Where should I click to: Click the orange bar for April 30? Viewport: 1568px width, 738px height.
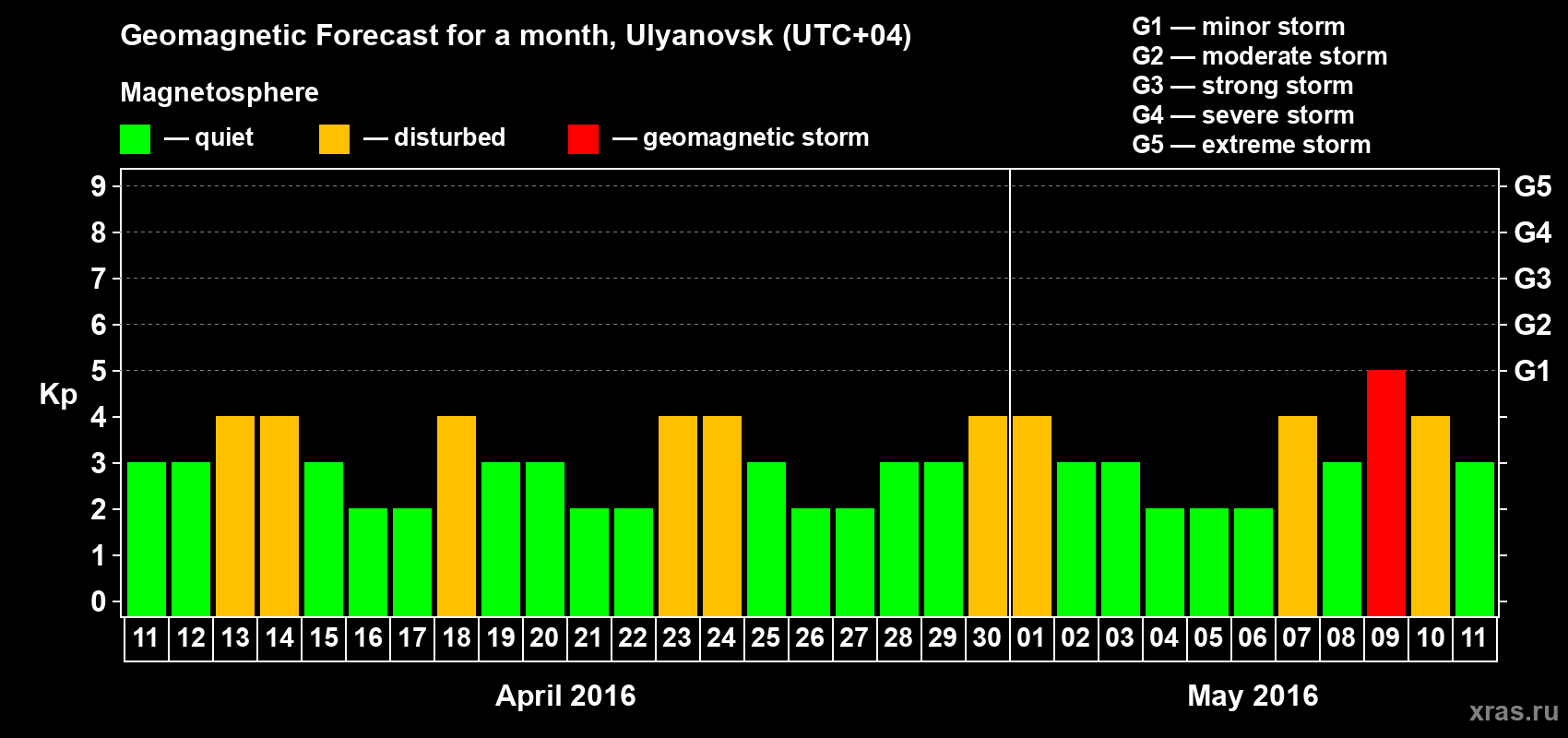987,516
